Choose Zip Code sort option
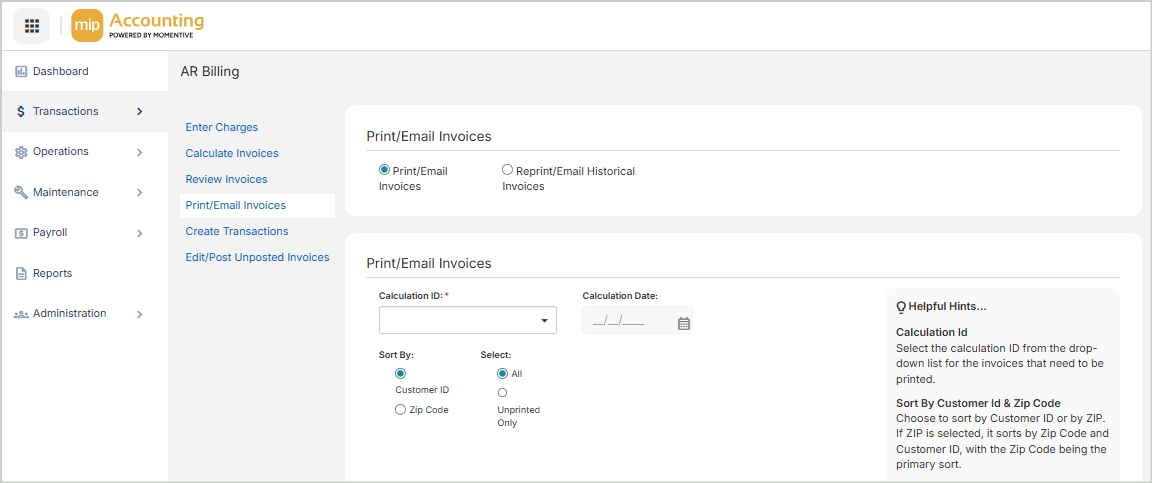Viewport: 1152px width, 483px height. point(401,410)
